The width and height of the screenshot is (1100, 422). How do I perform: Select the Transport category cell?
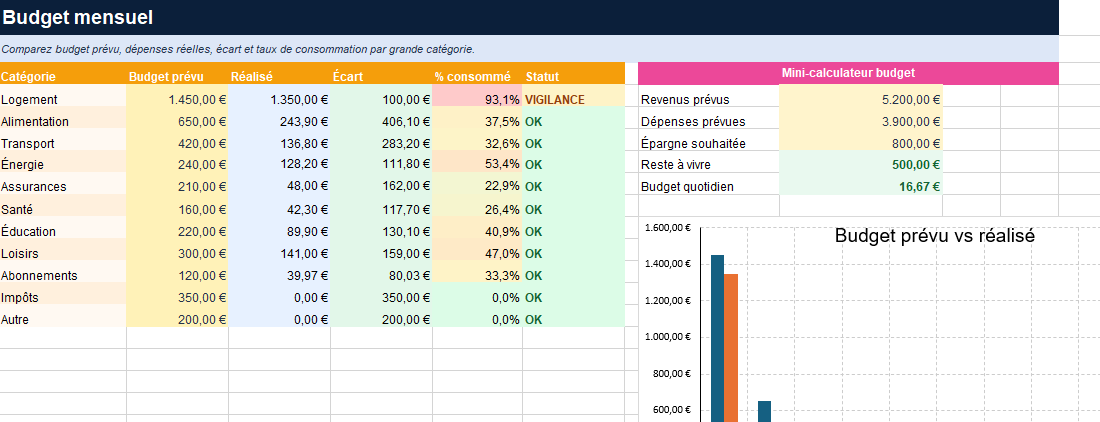pos(63,143)
